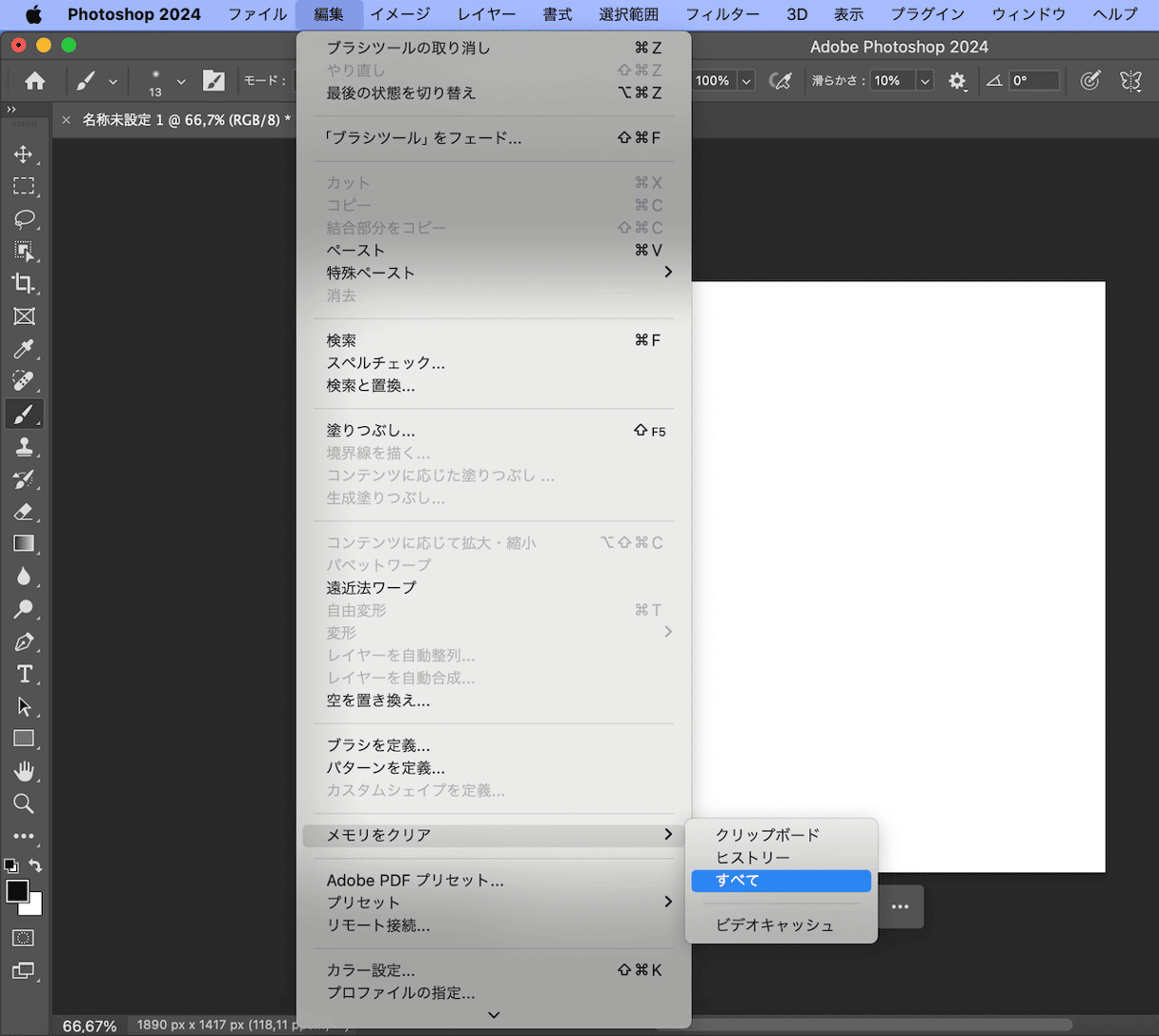Open the smoothing percentage dropdown
Image resolution: width=1159 pixels, height=1036 pixels.
(925, 81)
